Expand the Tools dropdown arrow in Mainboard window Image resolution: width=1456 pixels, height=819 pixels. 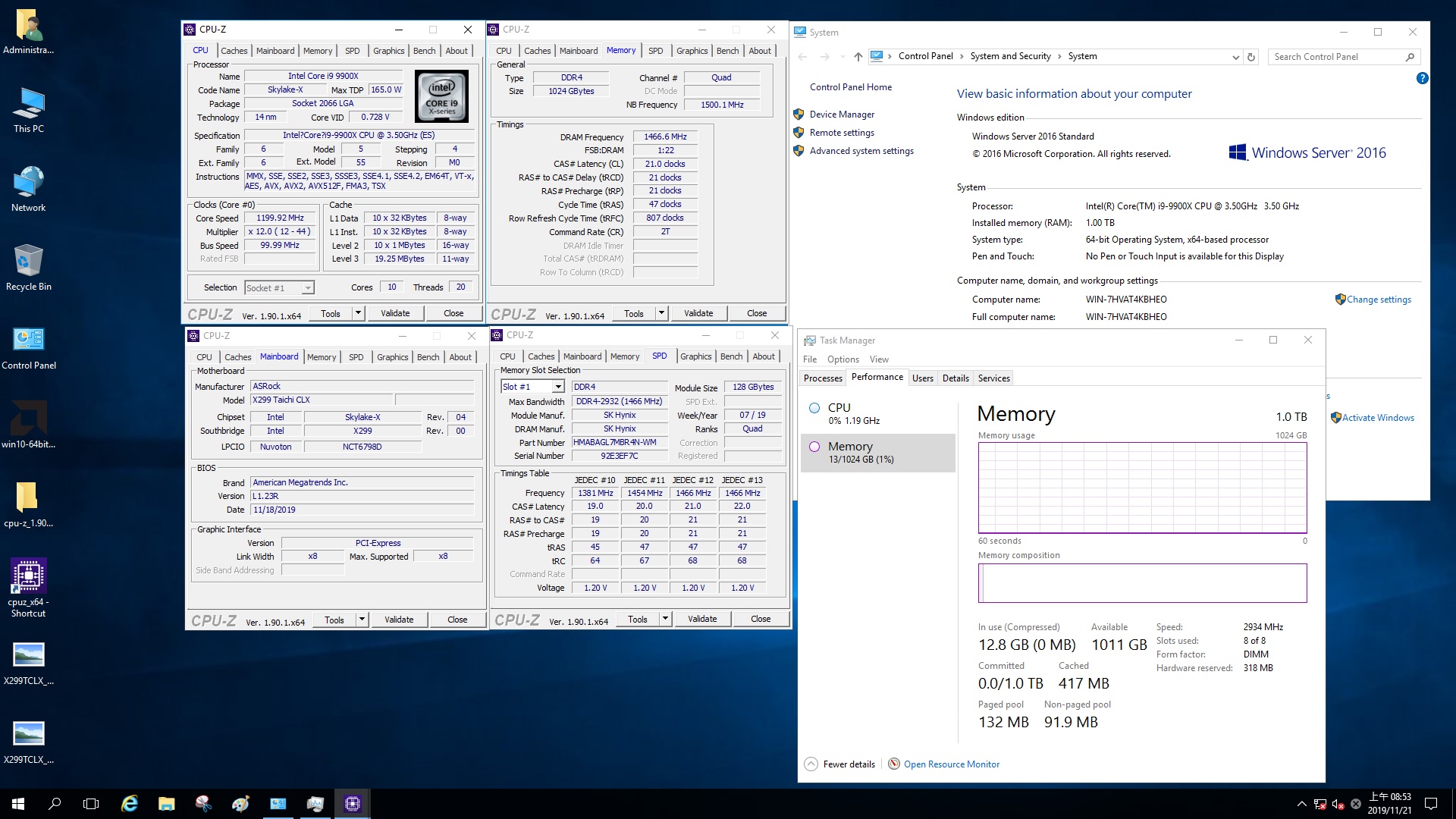pyautogui.click(x=362, y=620)
